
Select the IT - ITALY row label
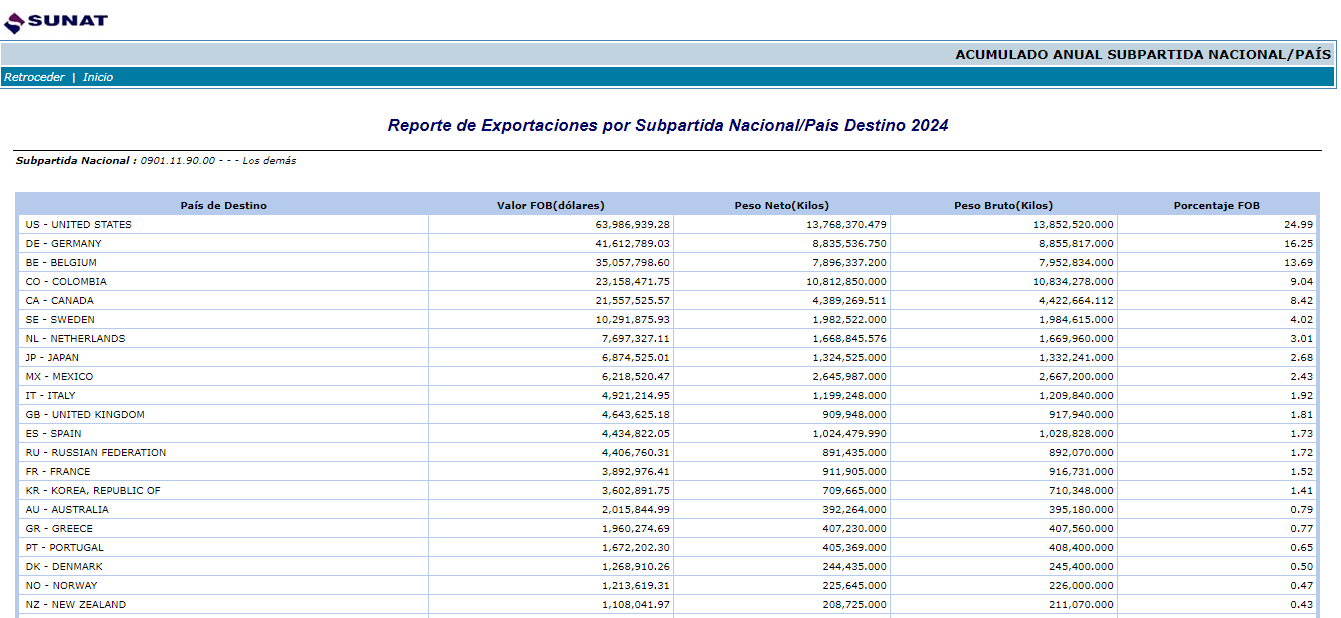coord(51,396)
